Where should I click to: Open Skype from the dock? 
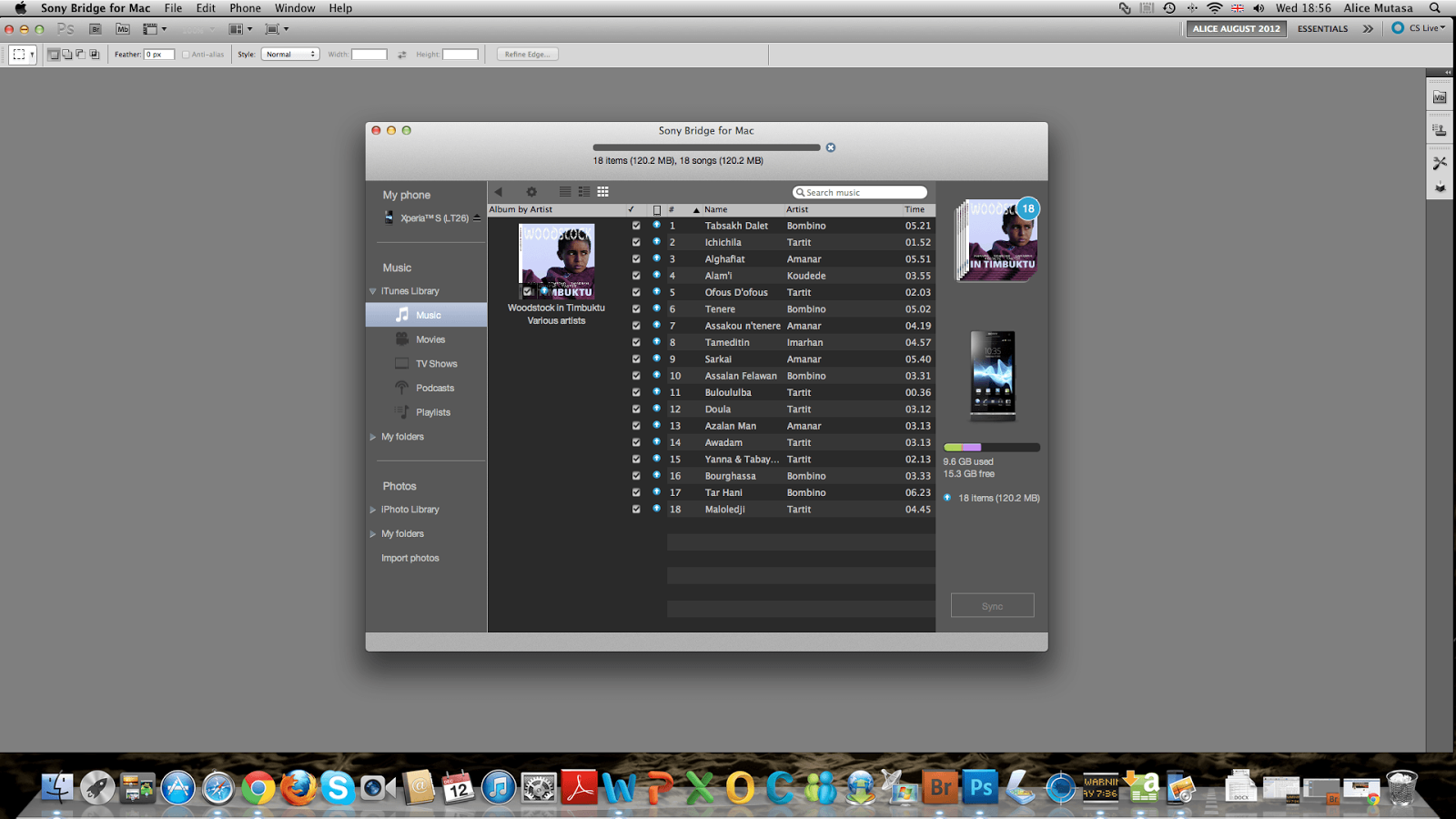tap(338, 787)
